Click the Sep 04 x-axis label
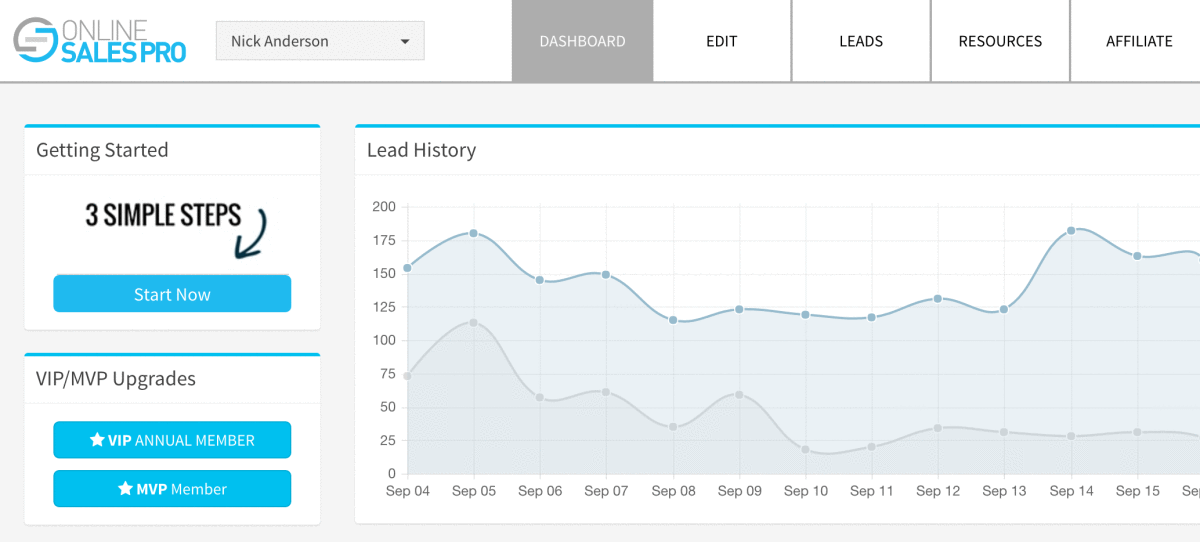The width and height of the screenshot is (1200, 542). tap(408, 491)
